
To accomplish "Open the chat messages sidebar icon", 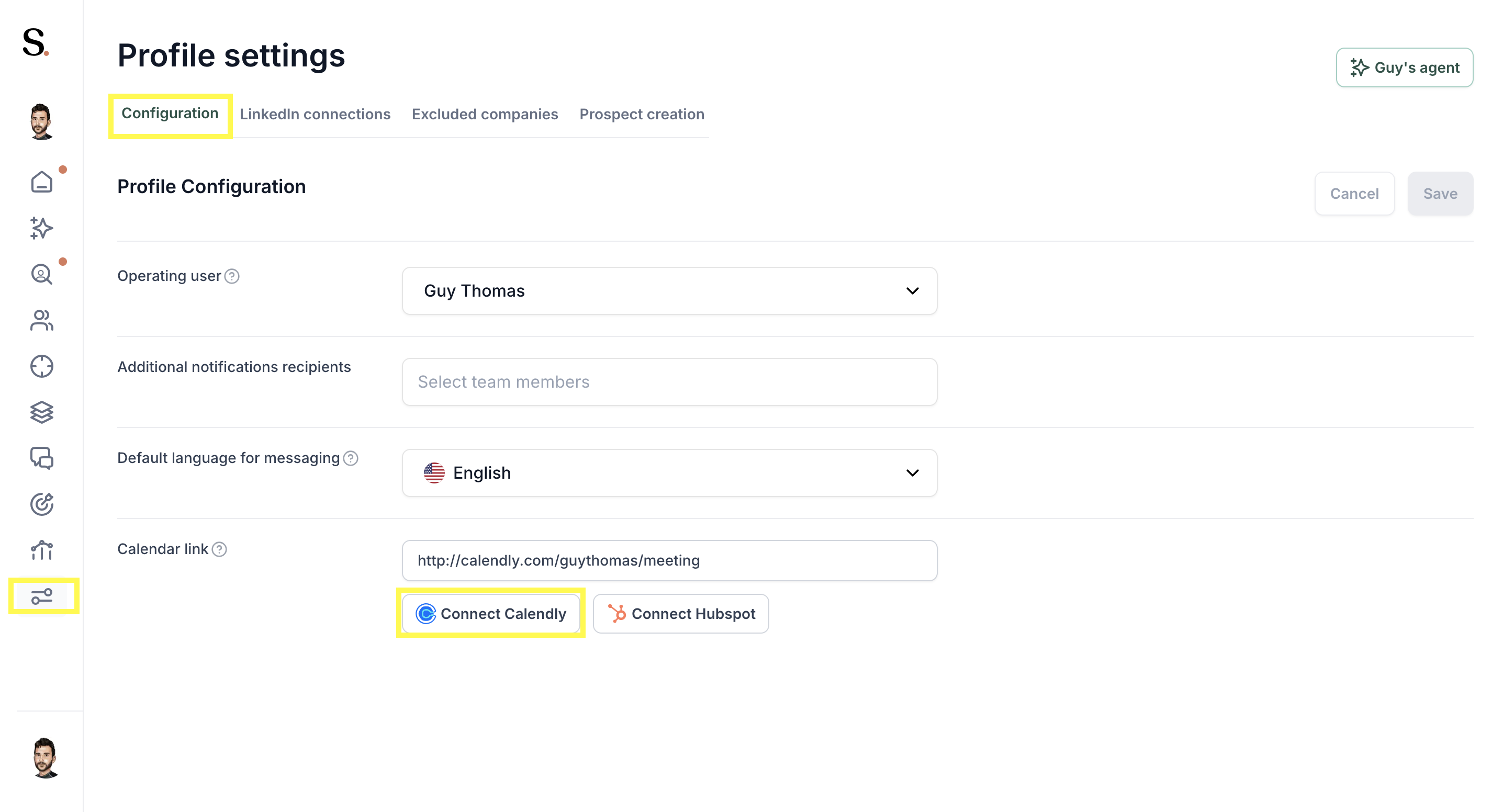I will tap(41, 458).
